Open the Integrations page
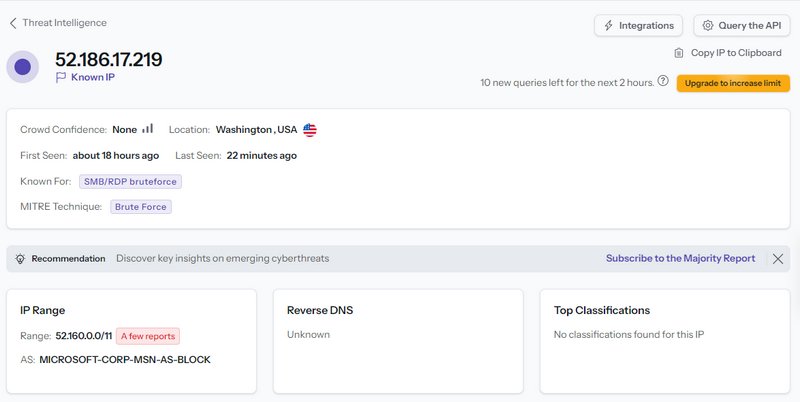Image resolution: width=800 pixels, height=402 pixels. coord(639,25)
